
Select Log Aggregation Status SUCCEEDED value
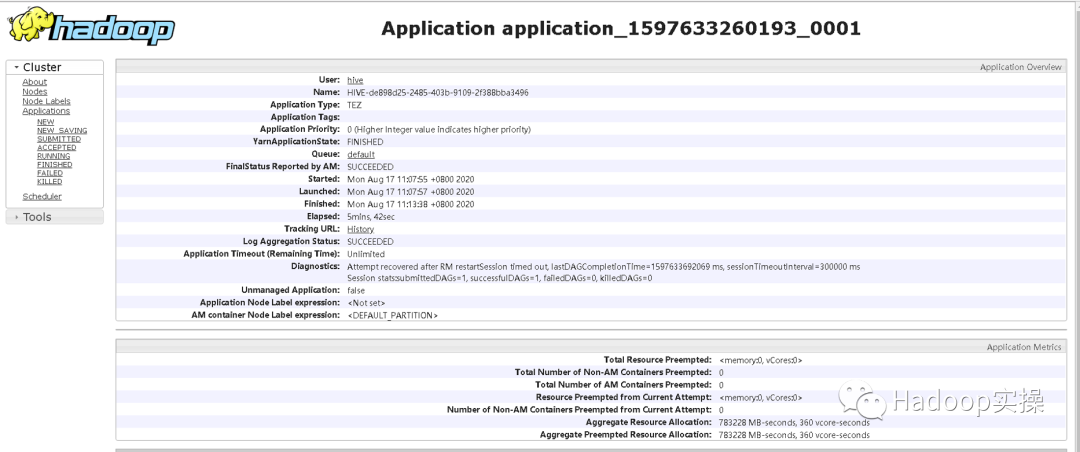(x=371, y=241)
